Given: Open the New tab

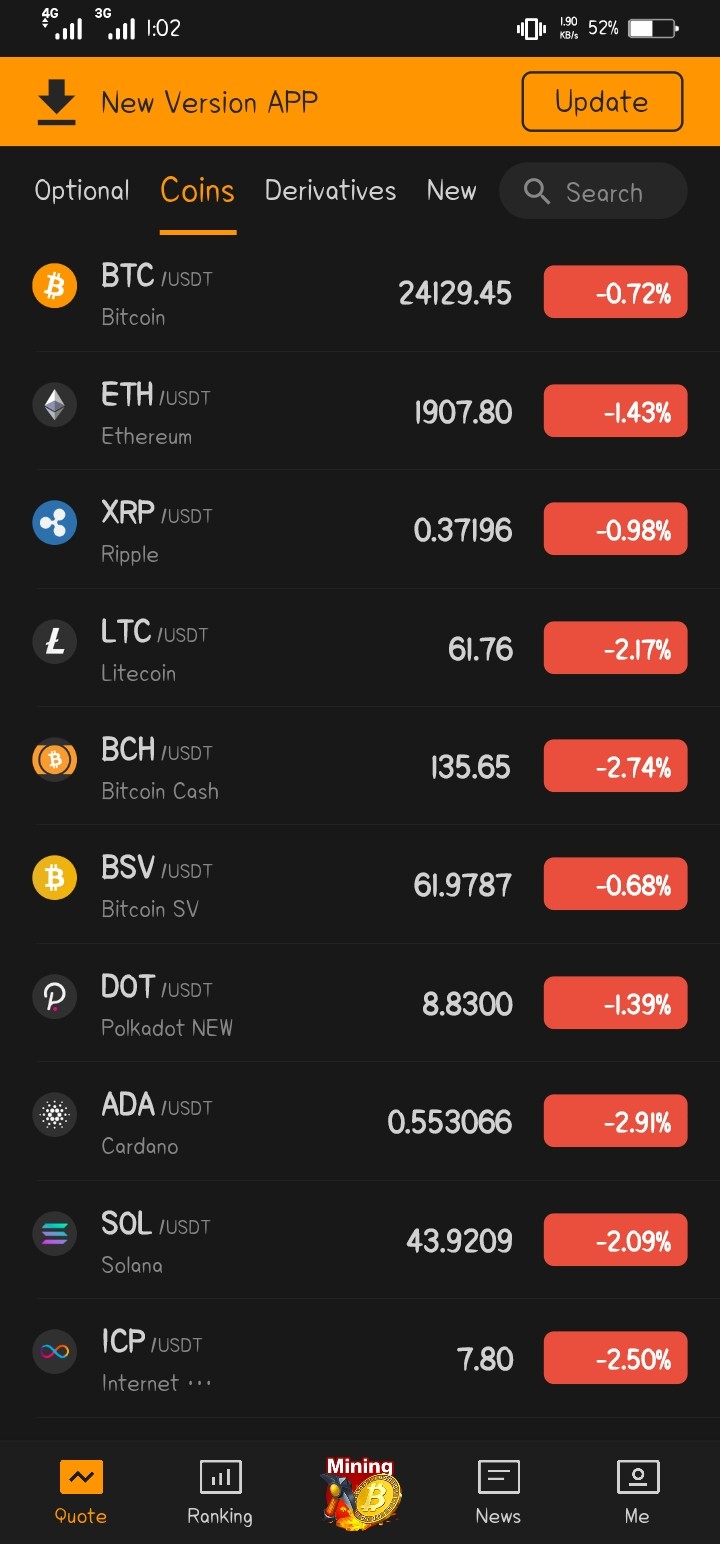Looking at the screenshot, I should pos(451,191).
